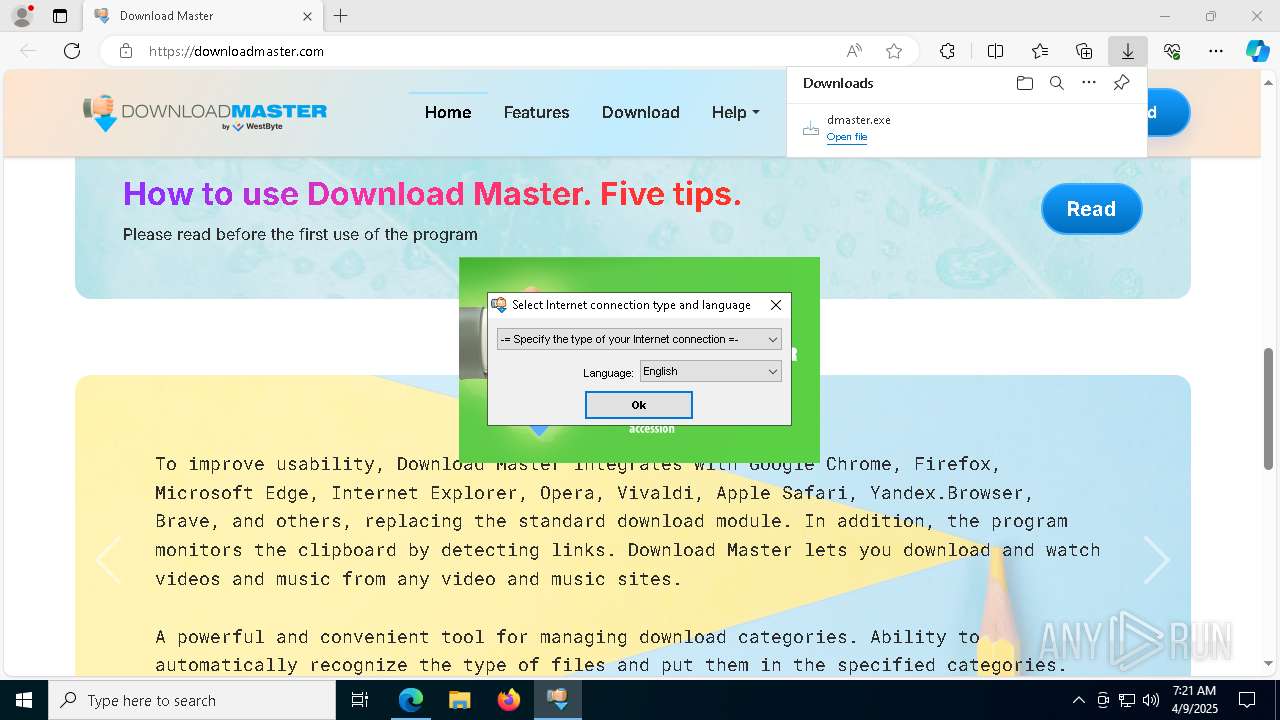Open Microsoft Edge from taskbar

coord(411,700)
